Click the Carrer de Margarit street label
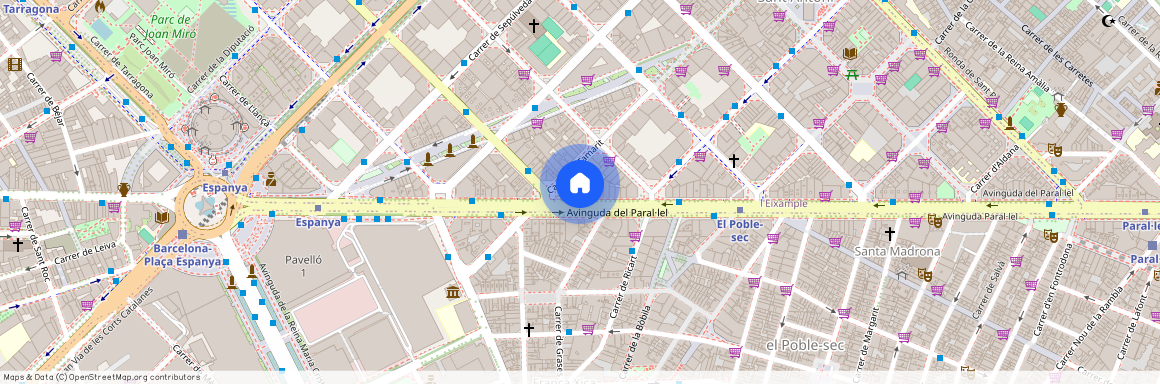Image resolution: width=1160 pixels, height=384 pixels. (x=867, y=346)
